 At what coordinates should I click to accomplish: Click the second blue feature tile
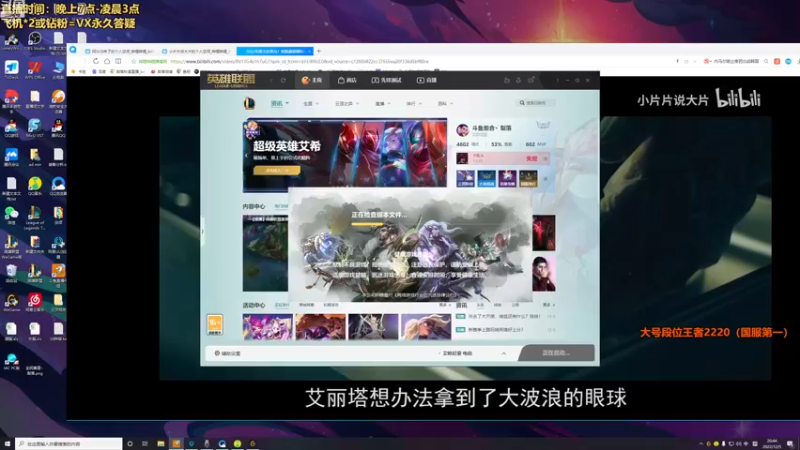[486, 179]
